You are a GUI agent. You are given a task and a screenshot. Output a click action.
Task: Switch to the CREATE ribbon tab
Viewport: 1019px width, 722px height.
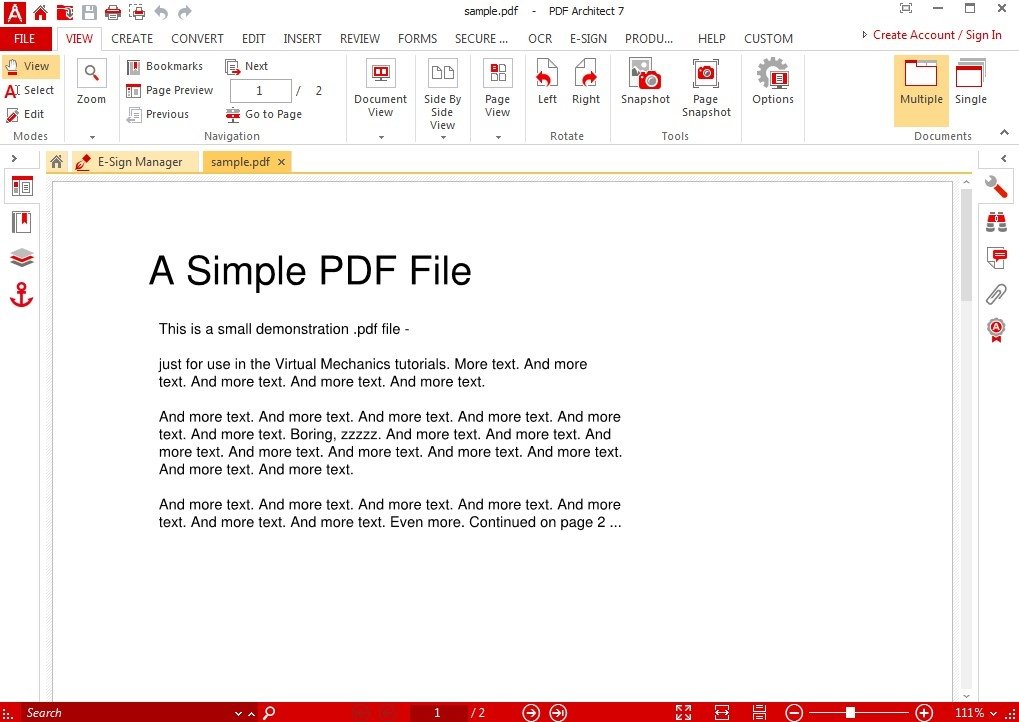coord(132,38)
